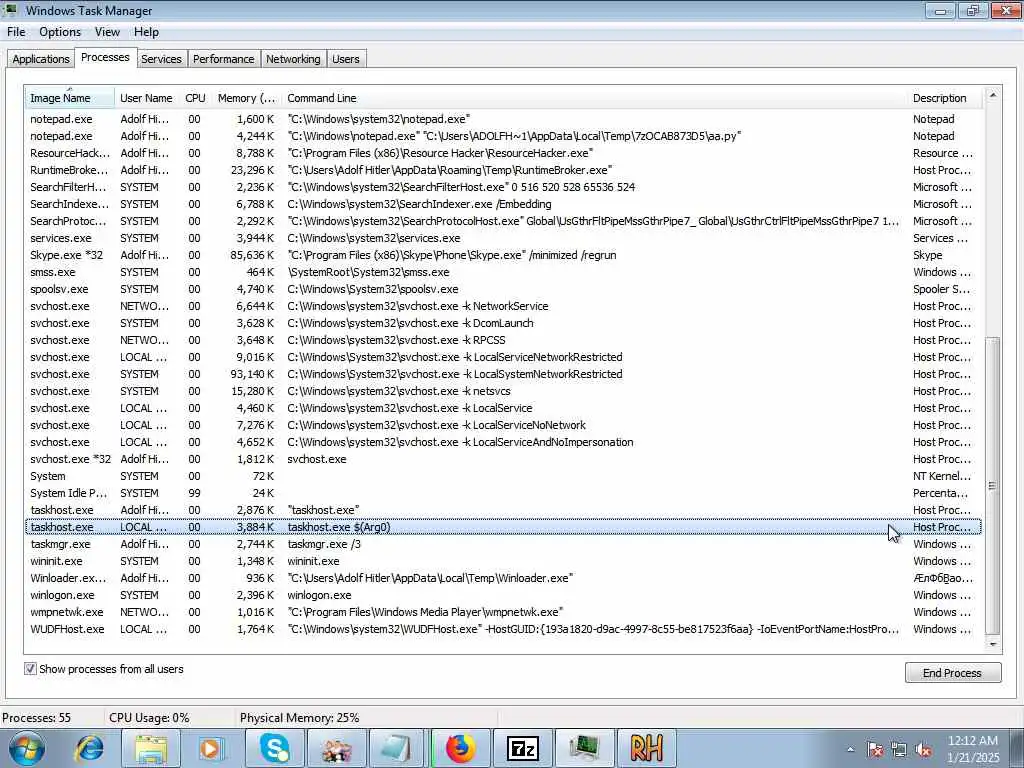The height and width of the screenshot is (768, 1024).
Task: Click the End Process button
Action: tap(952, 673)
